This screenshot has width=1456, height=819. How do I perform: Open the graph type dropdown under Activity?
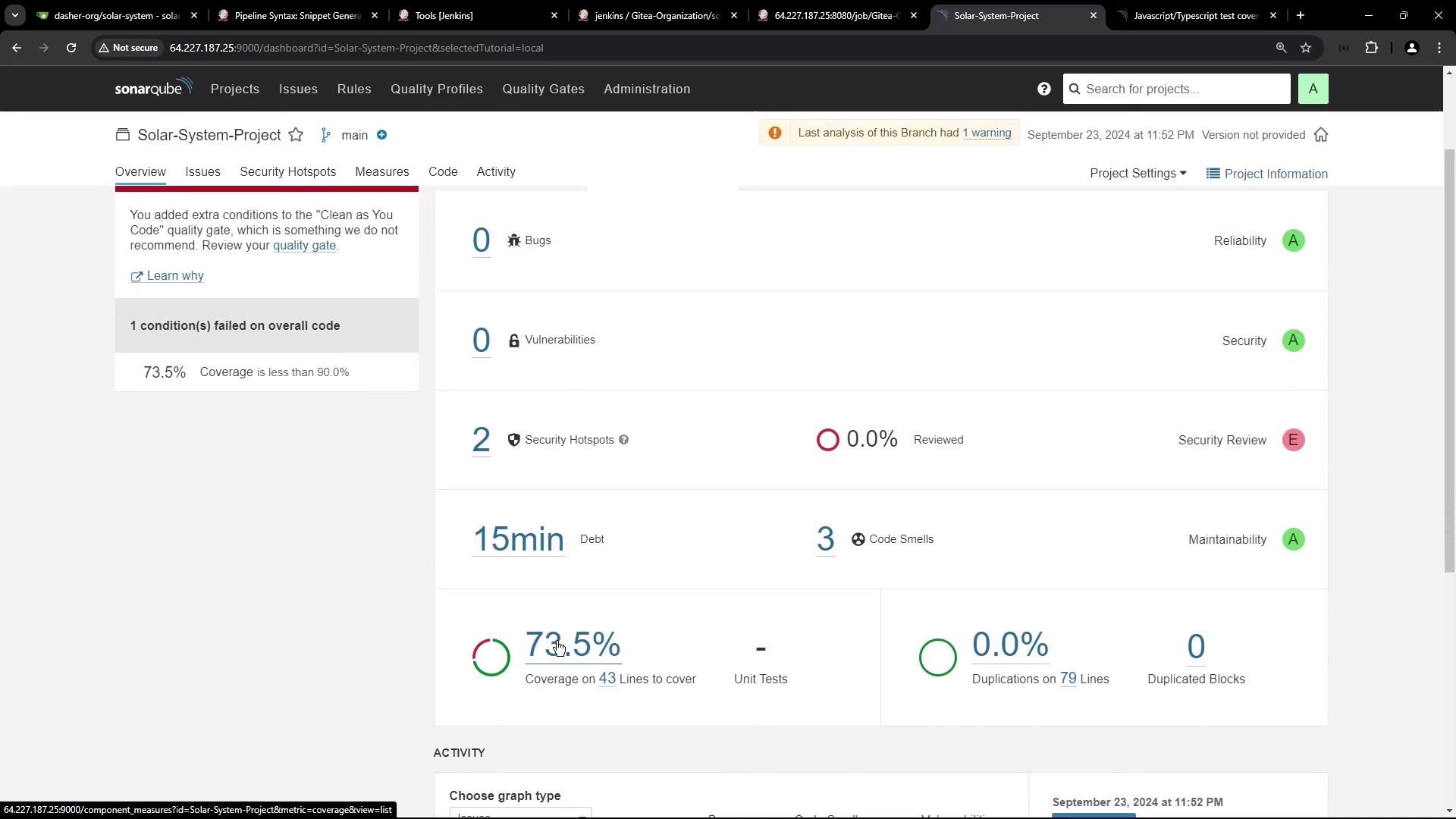click(520, 813)
